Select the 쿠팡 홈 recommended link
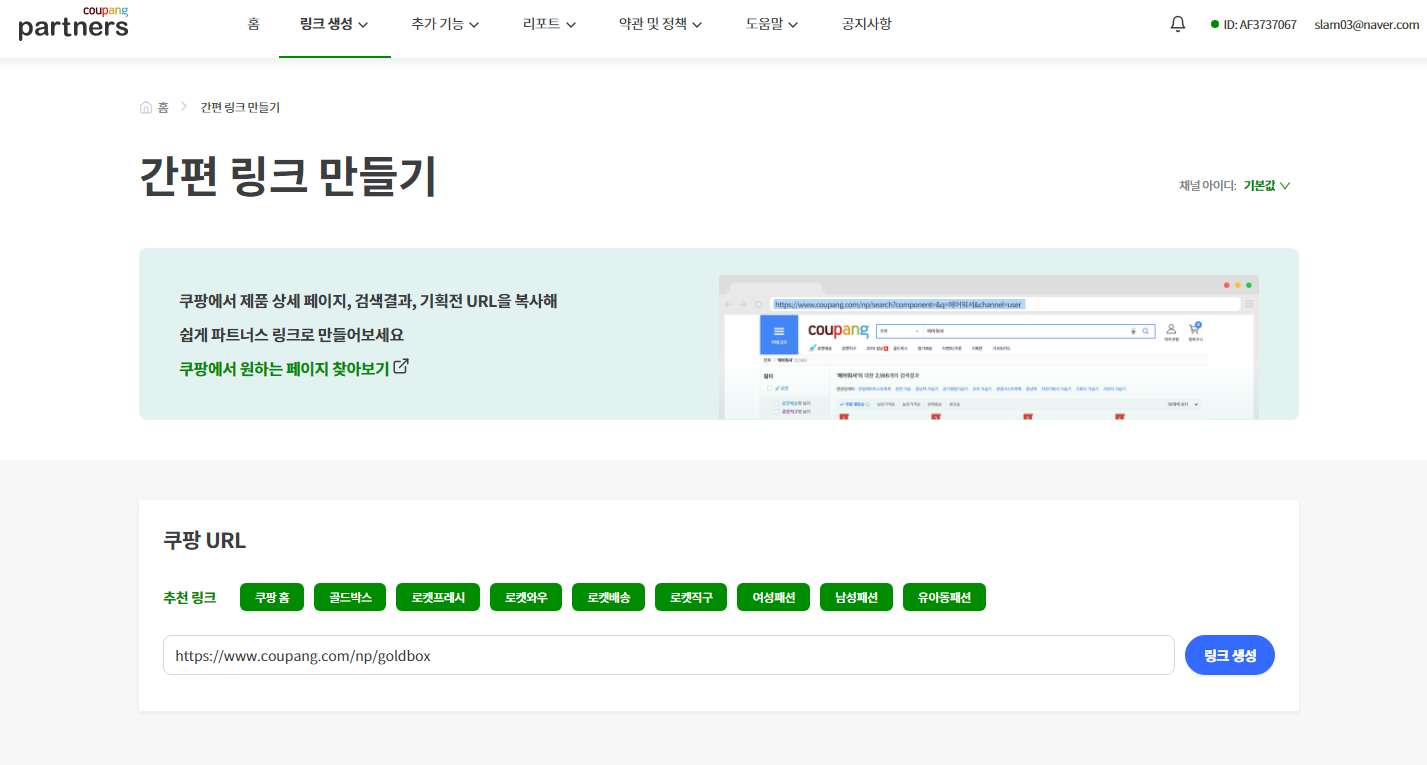The image size is (1427, 765). [x=272, y=598]
